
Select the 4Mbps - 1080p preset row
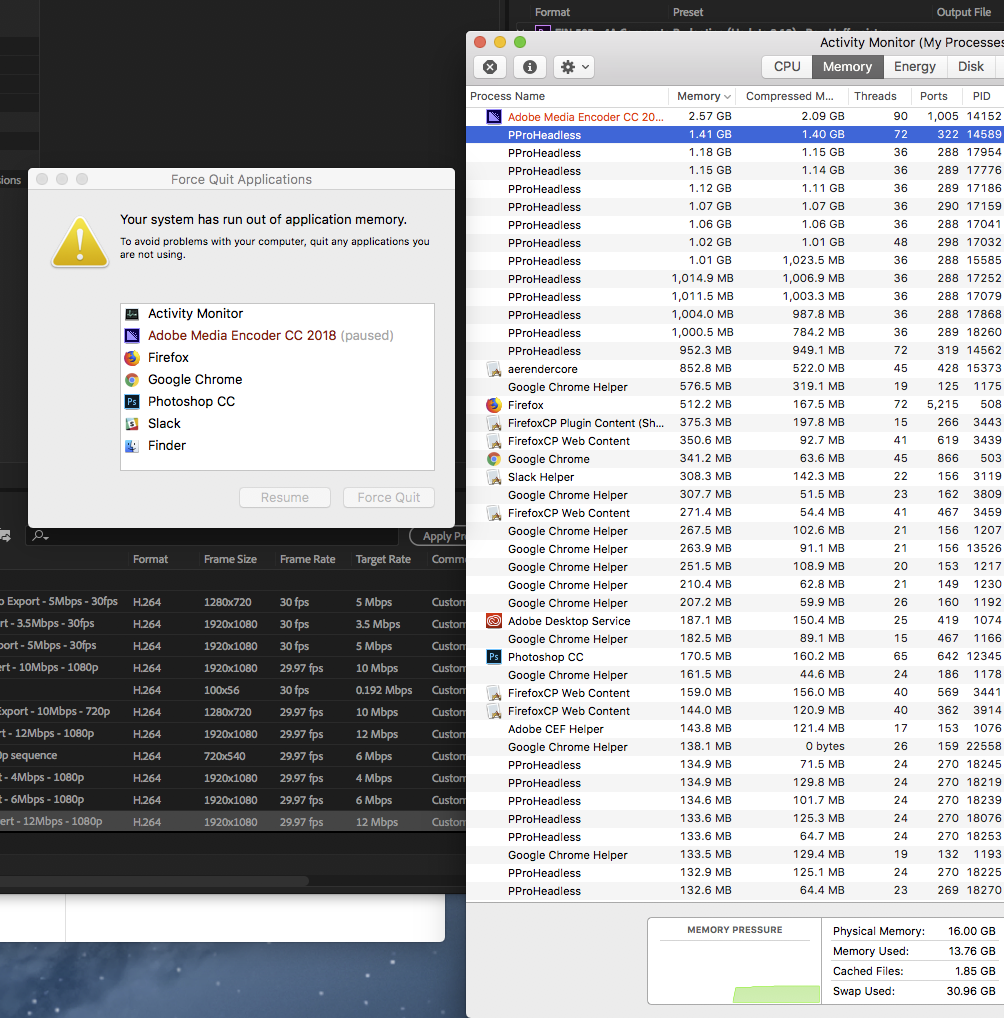(x=232, y=778)
